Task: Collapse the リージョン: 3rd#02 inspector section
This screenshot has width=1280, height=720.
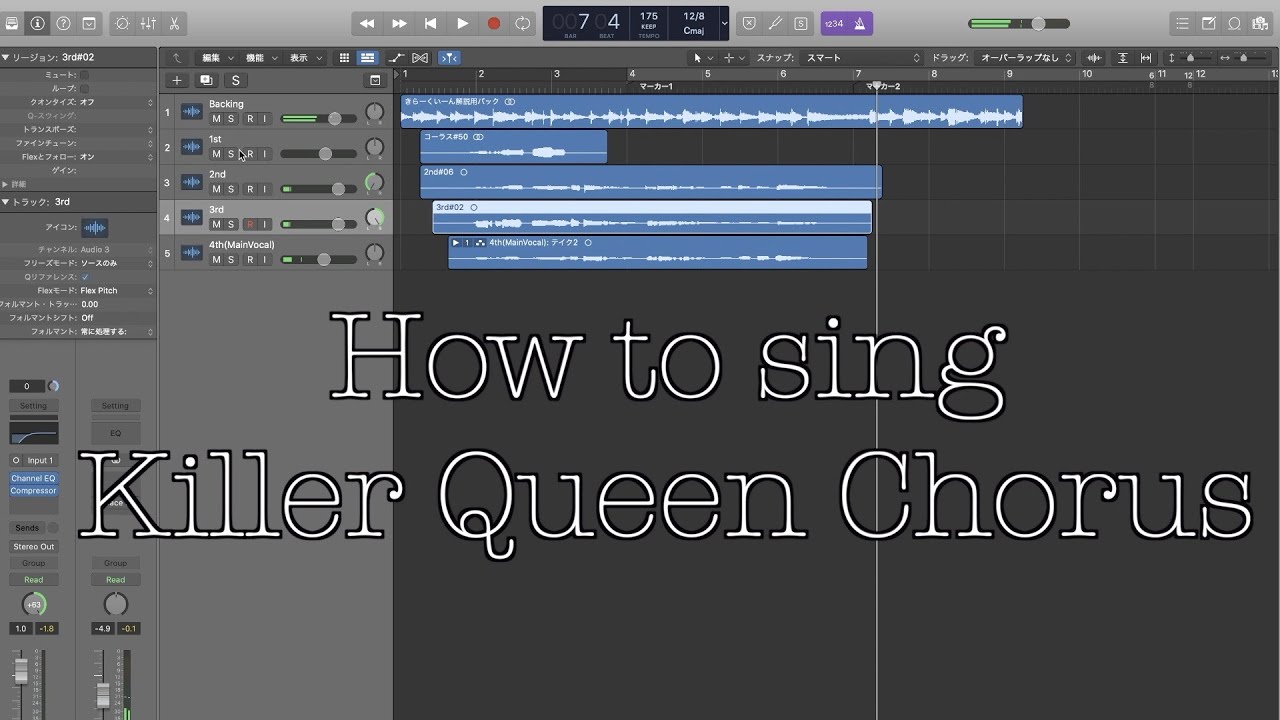Action: click(x=5, y=58)
